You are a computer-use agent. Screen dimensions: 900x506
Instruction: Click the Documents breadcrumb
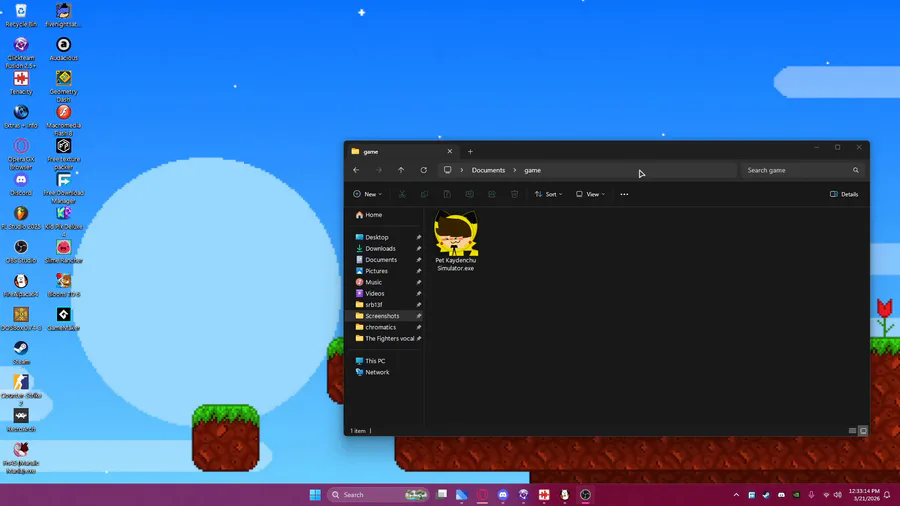(488, 170)
